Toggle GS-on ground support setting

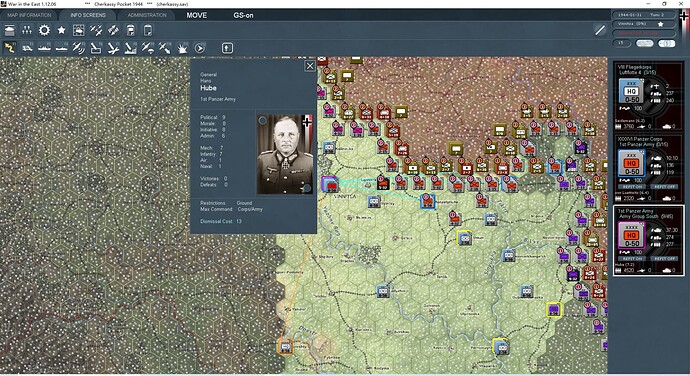[x=243, y=15]
